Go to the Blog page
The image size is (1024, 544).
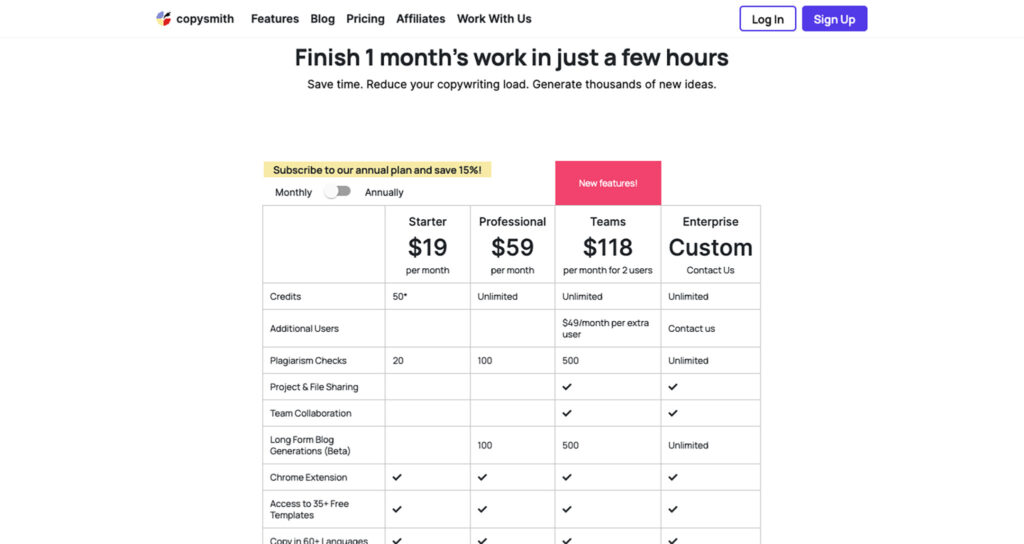(x=323, y=19)
